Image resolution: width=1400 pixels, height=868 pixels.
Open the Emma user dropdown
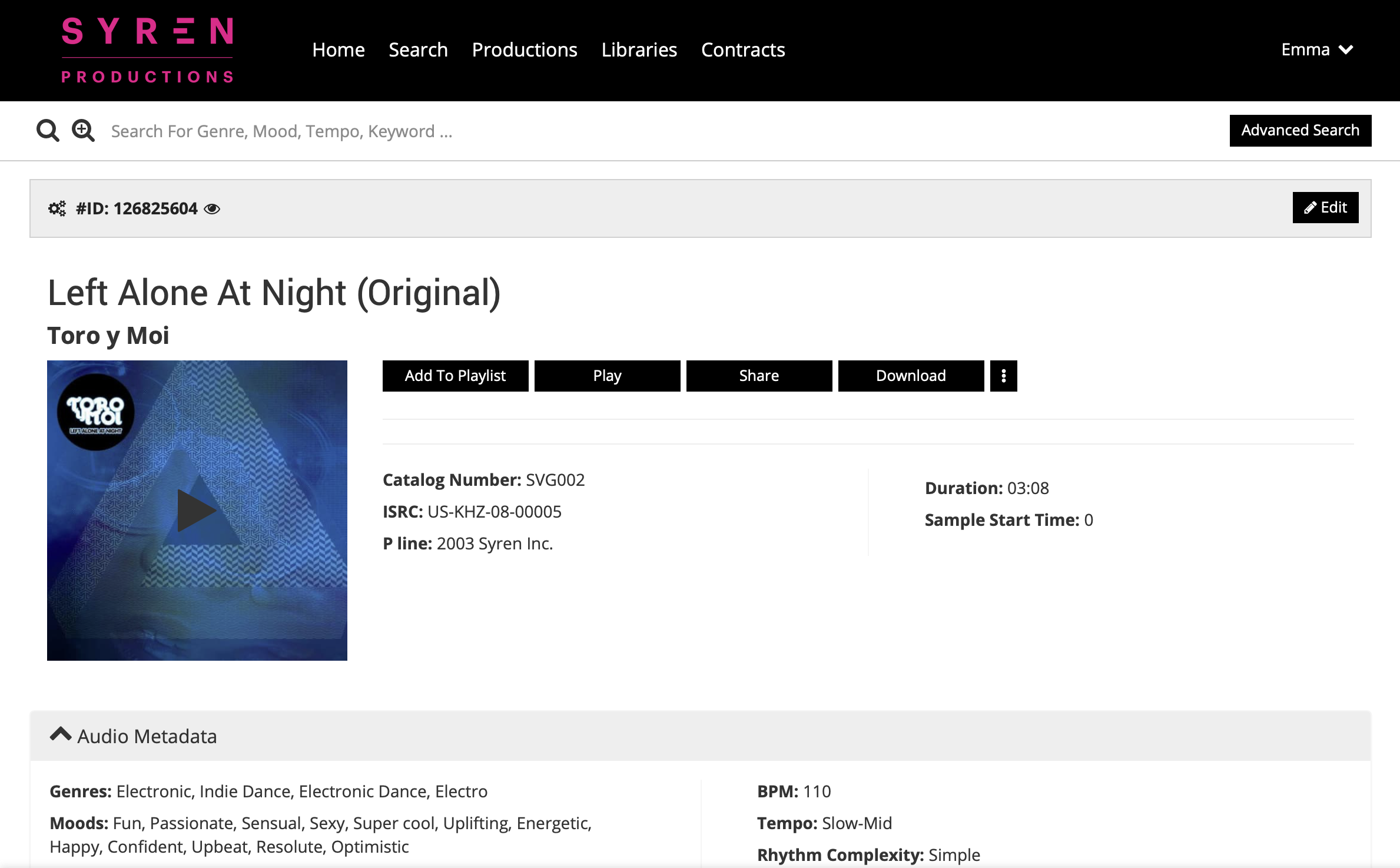[x=1316, y=49]
